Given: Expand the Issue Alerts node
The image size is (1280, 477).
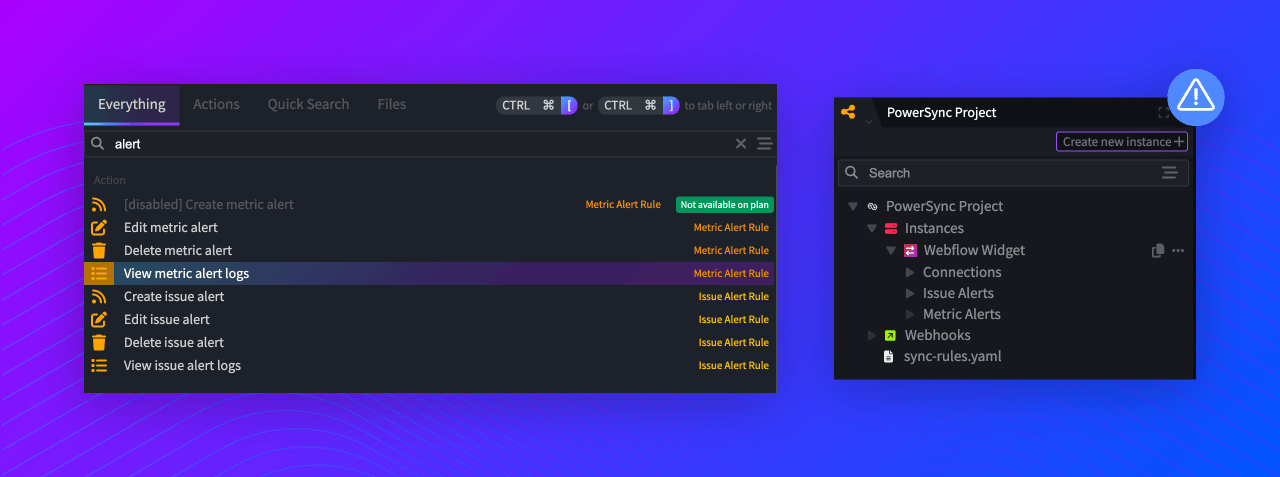Looking at the screenshot, I should pyautogui.click(x=910, y=293).
